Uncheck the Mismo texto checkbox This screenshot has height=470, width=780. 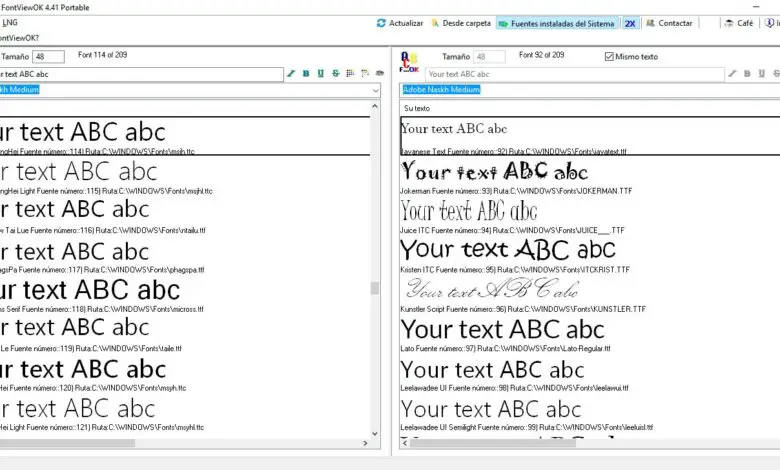pyautogui.click(x=610, y=57)
